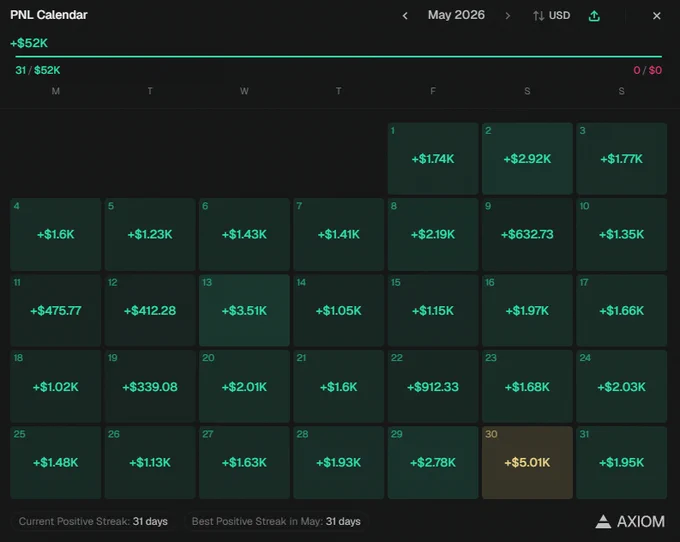Choose day 18 cell with +$1.02K
Viewport: 680px width, 542px height.
point(56,386)
